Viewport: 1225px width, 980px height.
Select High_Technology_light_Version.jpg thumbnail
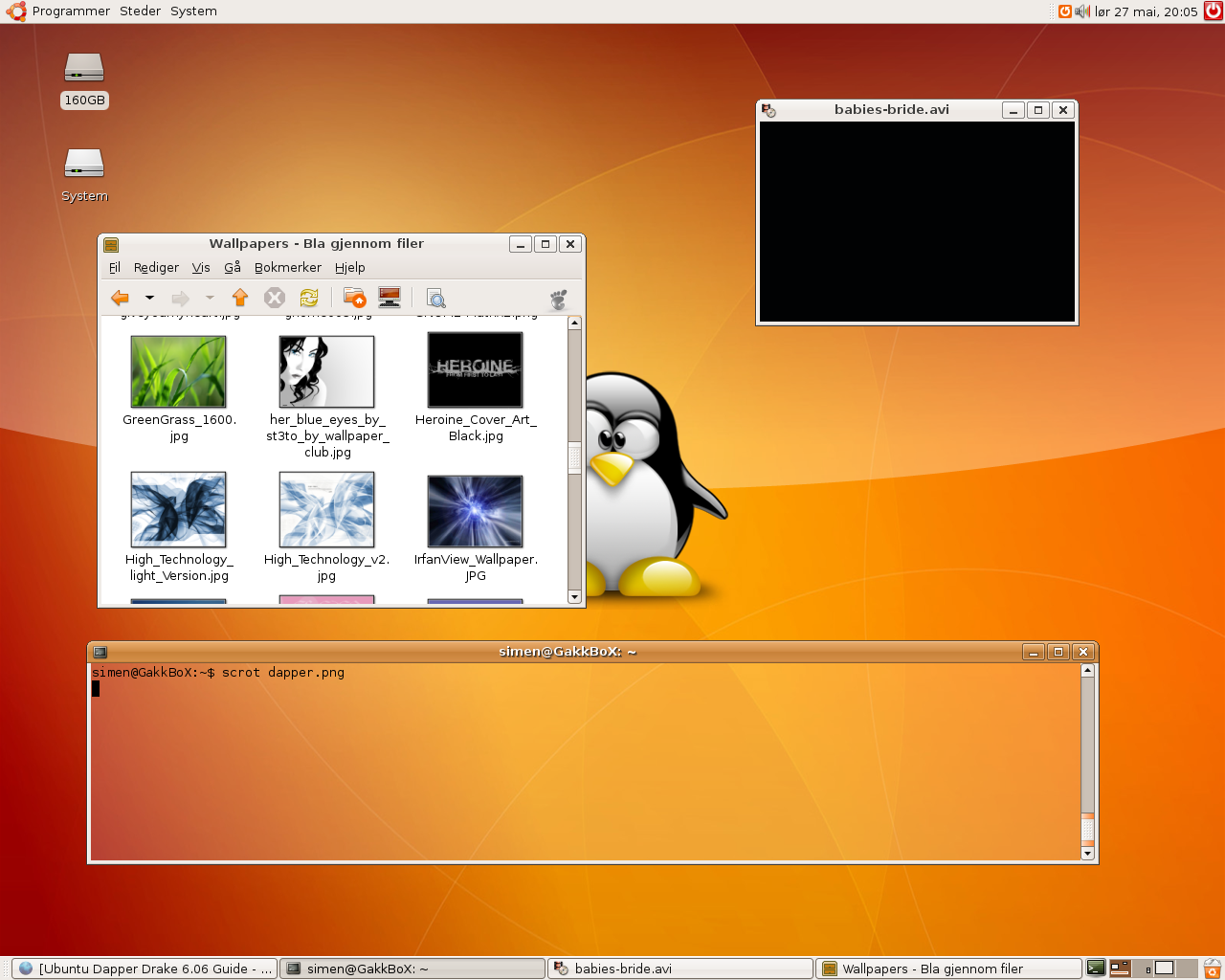[179, 509]
